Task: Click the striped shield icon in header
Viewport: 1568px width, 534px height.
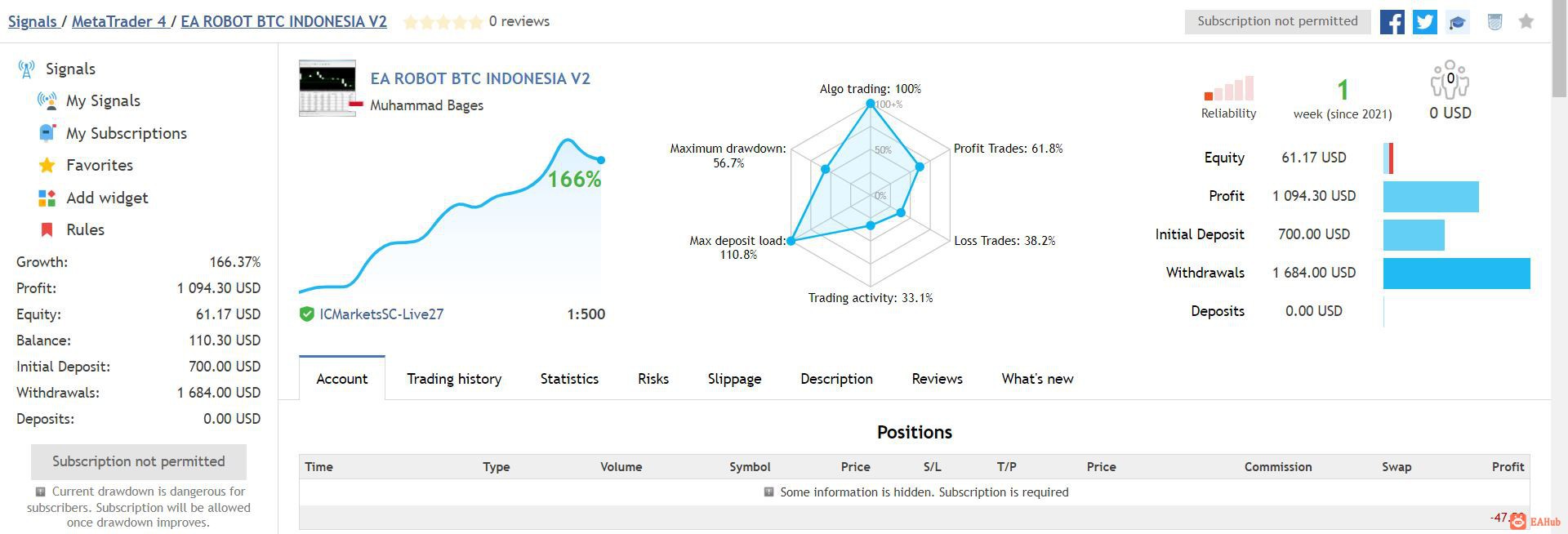Action: (1494, 22)
